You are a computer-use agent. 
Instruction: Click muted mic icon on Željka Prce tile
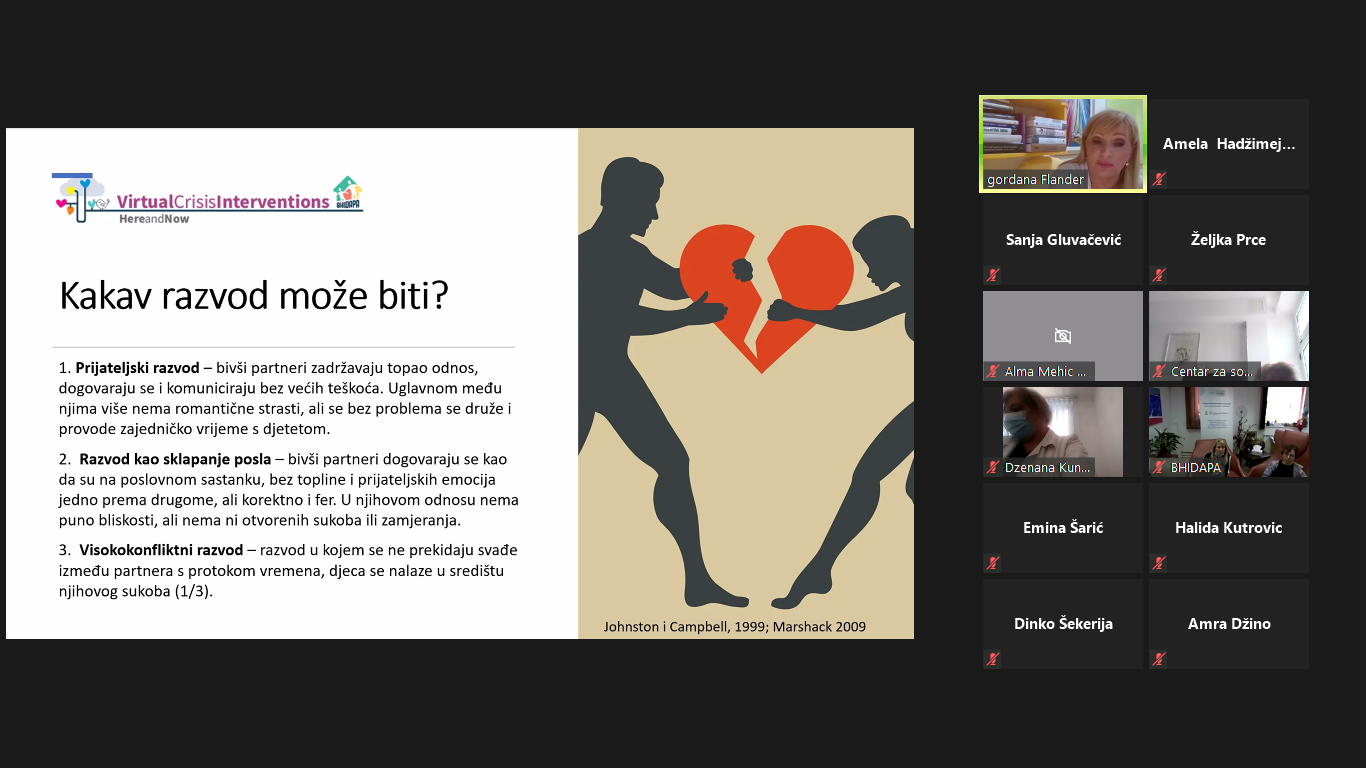pyautogui.click(x=1159, y=275)
